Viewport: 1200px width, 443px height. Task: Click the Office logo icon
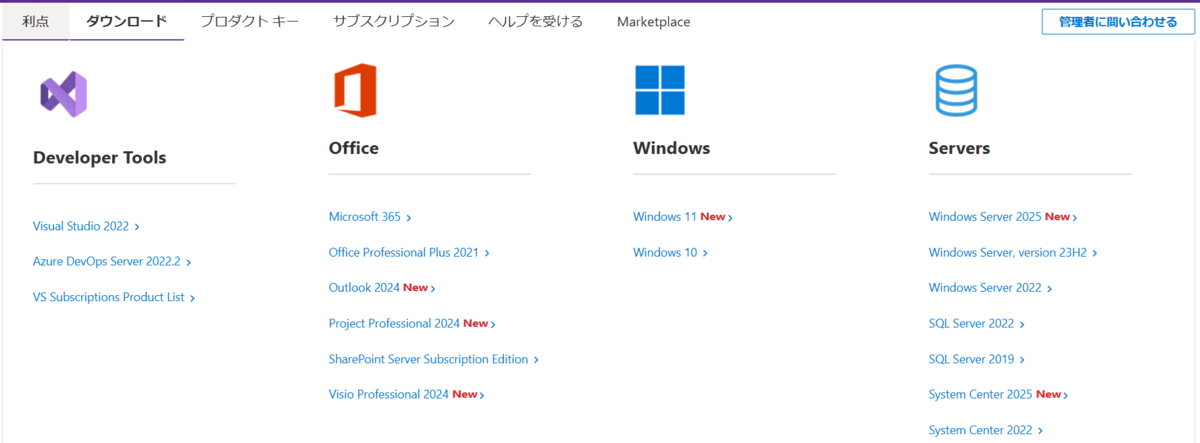pos(355,90)
